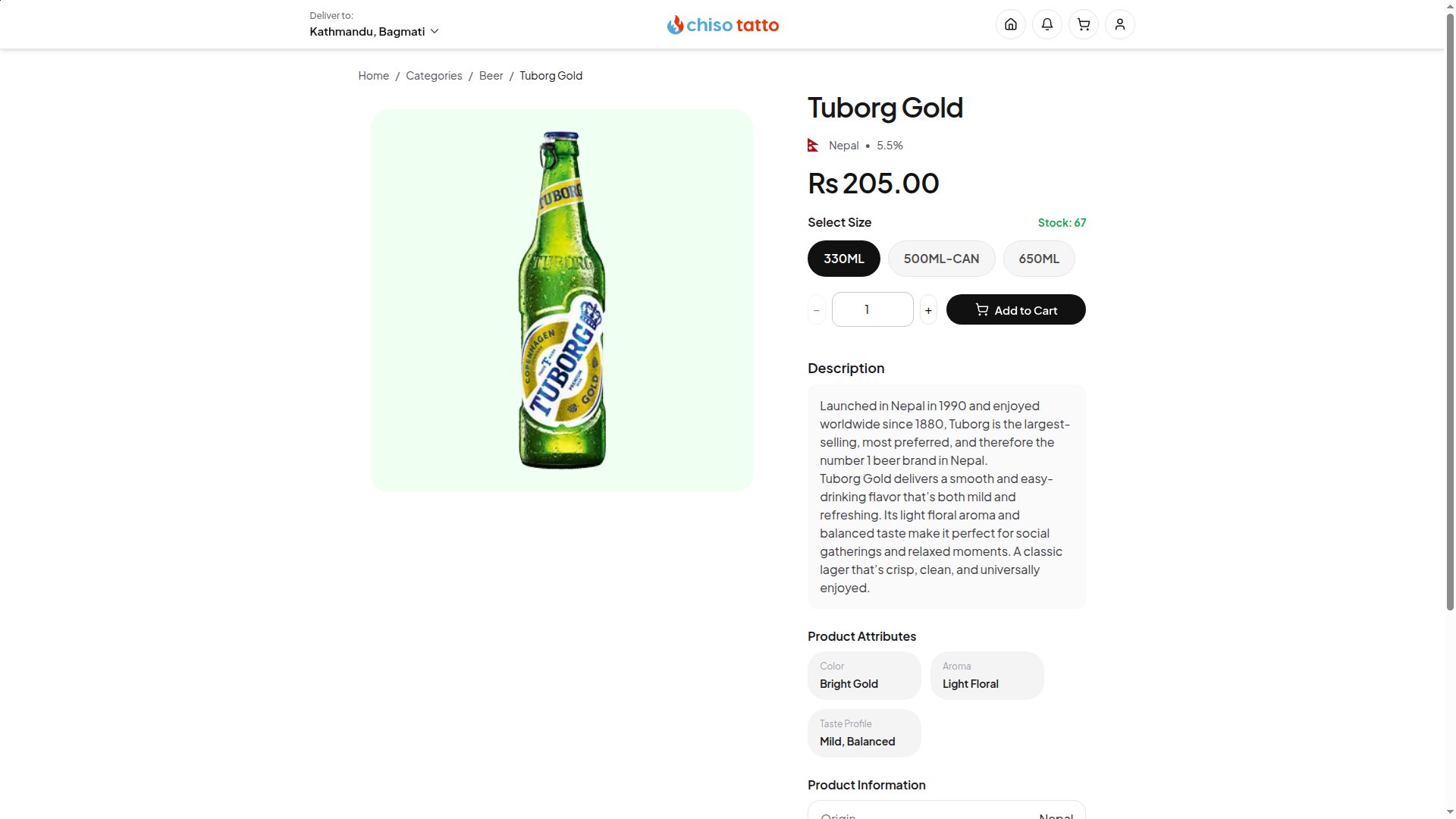Choose the 650ML size option
This screenshot has width=1456, height=819.
pos(1039,259)
